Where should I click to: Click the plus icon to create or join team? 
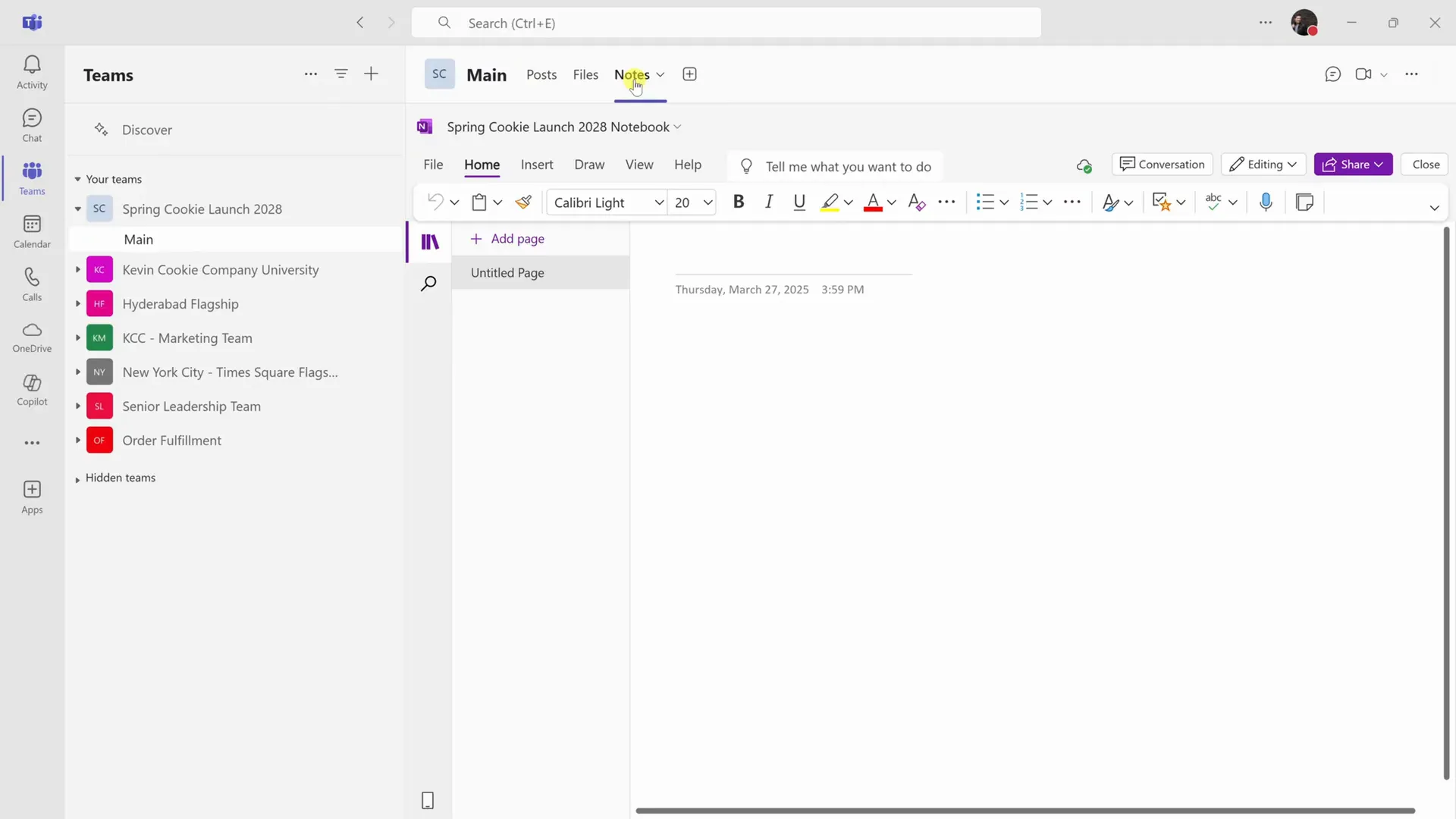(371, 74)
